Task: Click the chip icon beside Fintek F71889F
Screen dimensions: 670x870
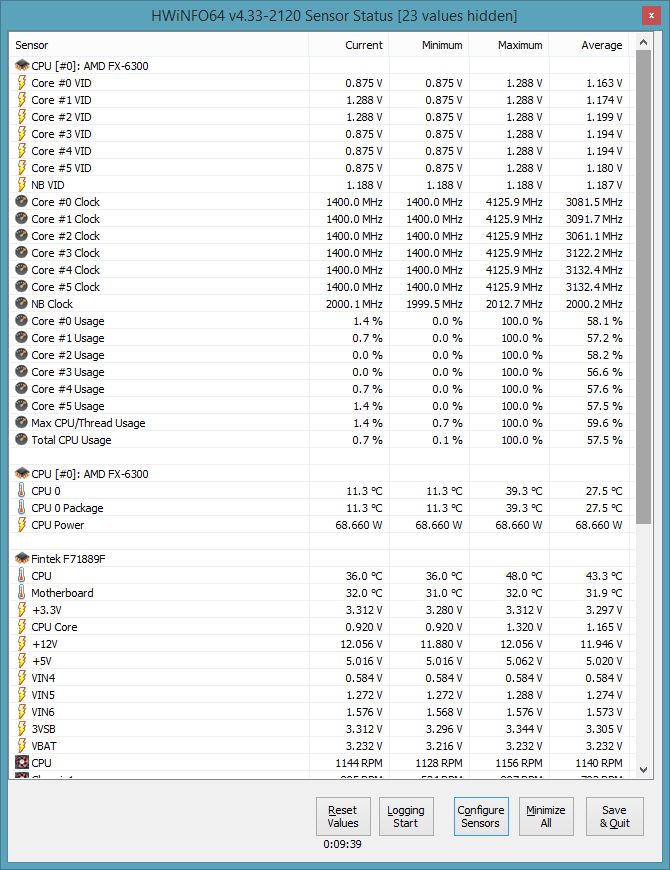Action: 22,559
